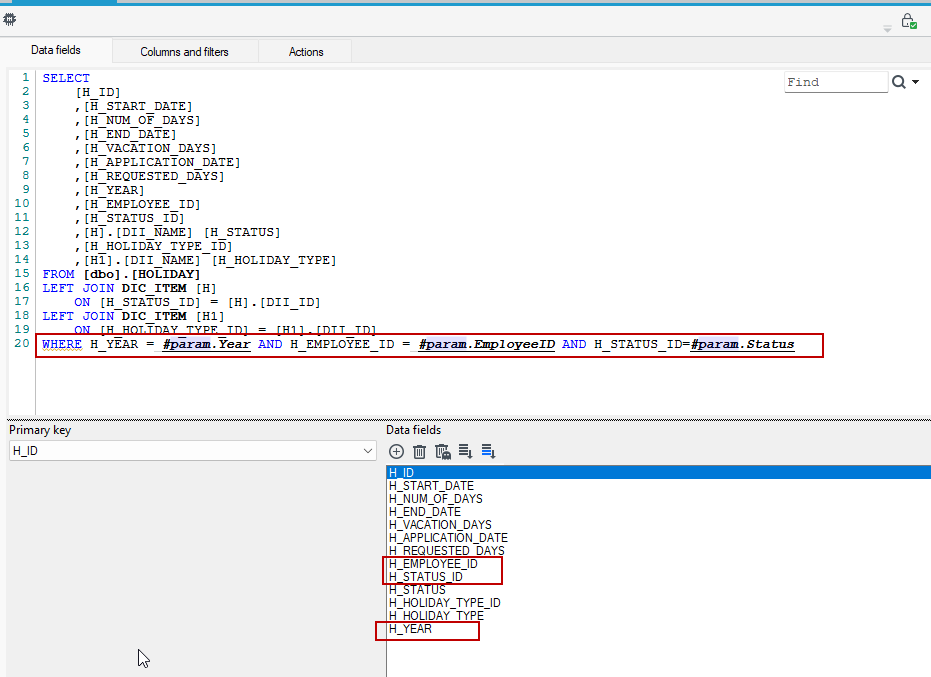Click the magnifier search icon beside Find

[899, 82]
